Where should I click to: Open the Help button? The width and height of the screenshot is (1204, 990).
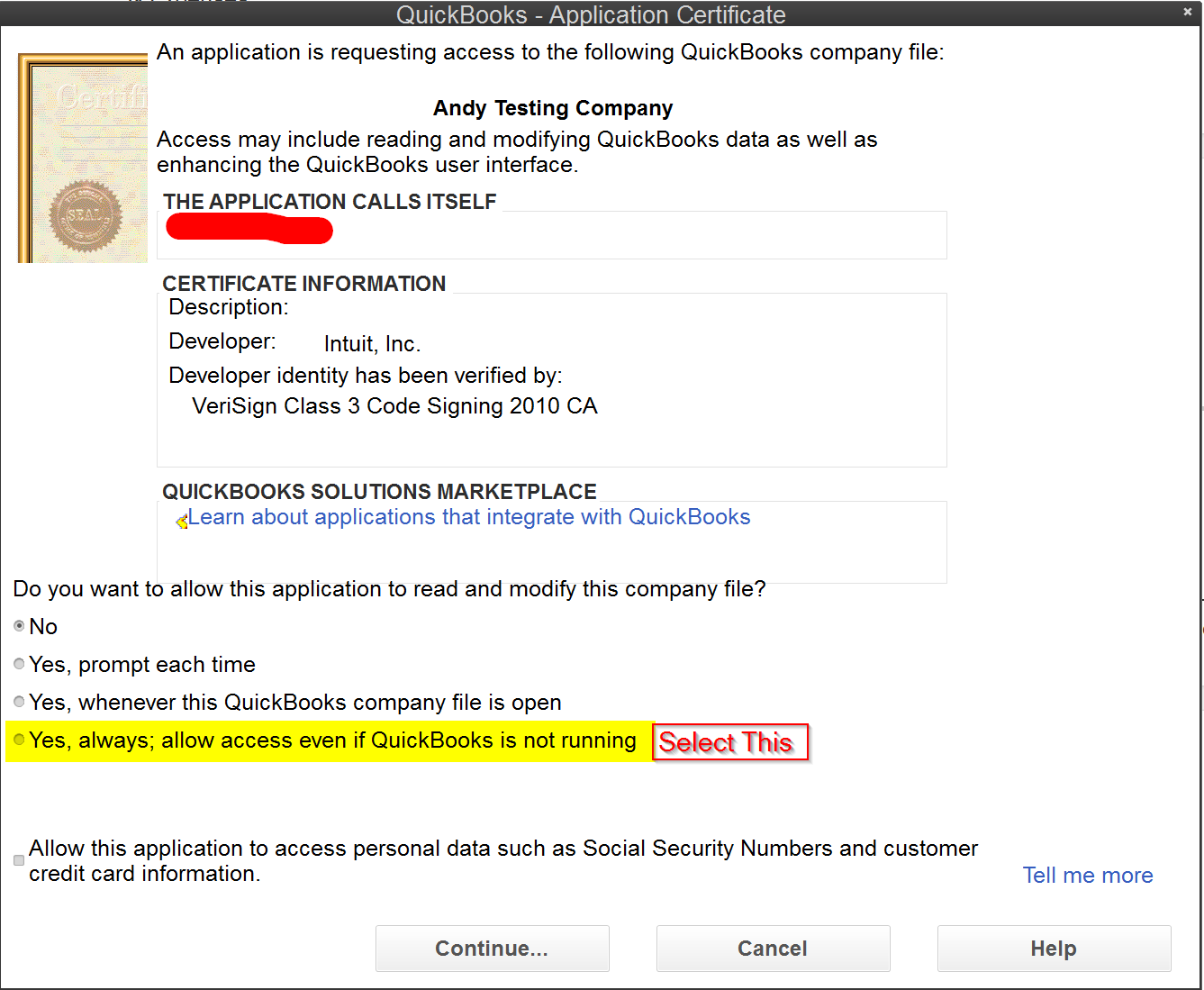(1055, 949)
